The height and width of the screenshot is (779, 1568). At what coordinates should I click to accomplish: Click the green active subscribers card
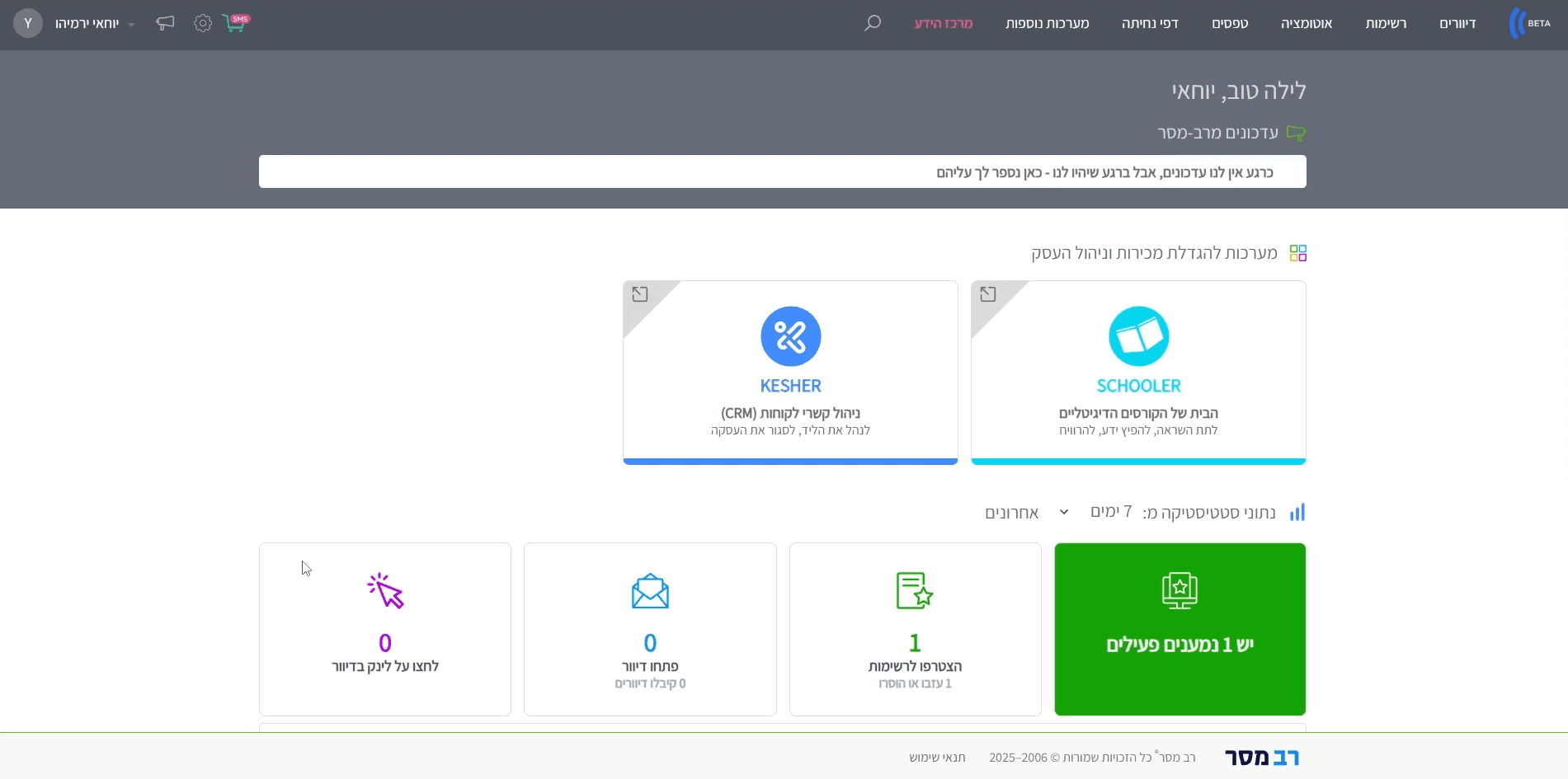(x=1180, y=629)
